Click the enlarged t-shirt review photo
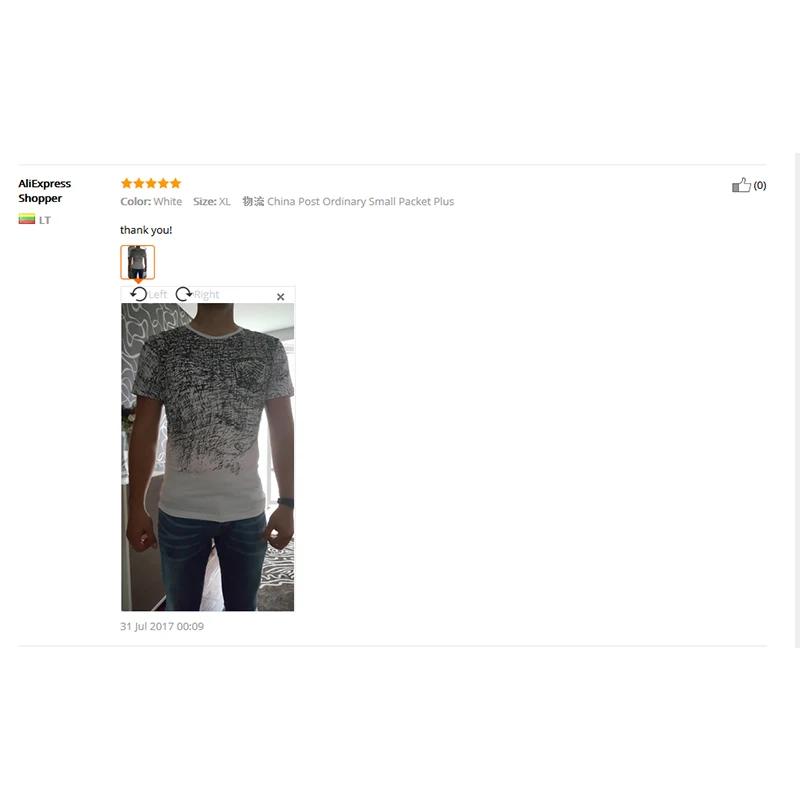The height and width of the screenshot is (800, 800). point(207,457)
